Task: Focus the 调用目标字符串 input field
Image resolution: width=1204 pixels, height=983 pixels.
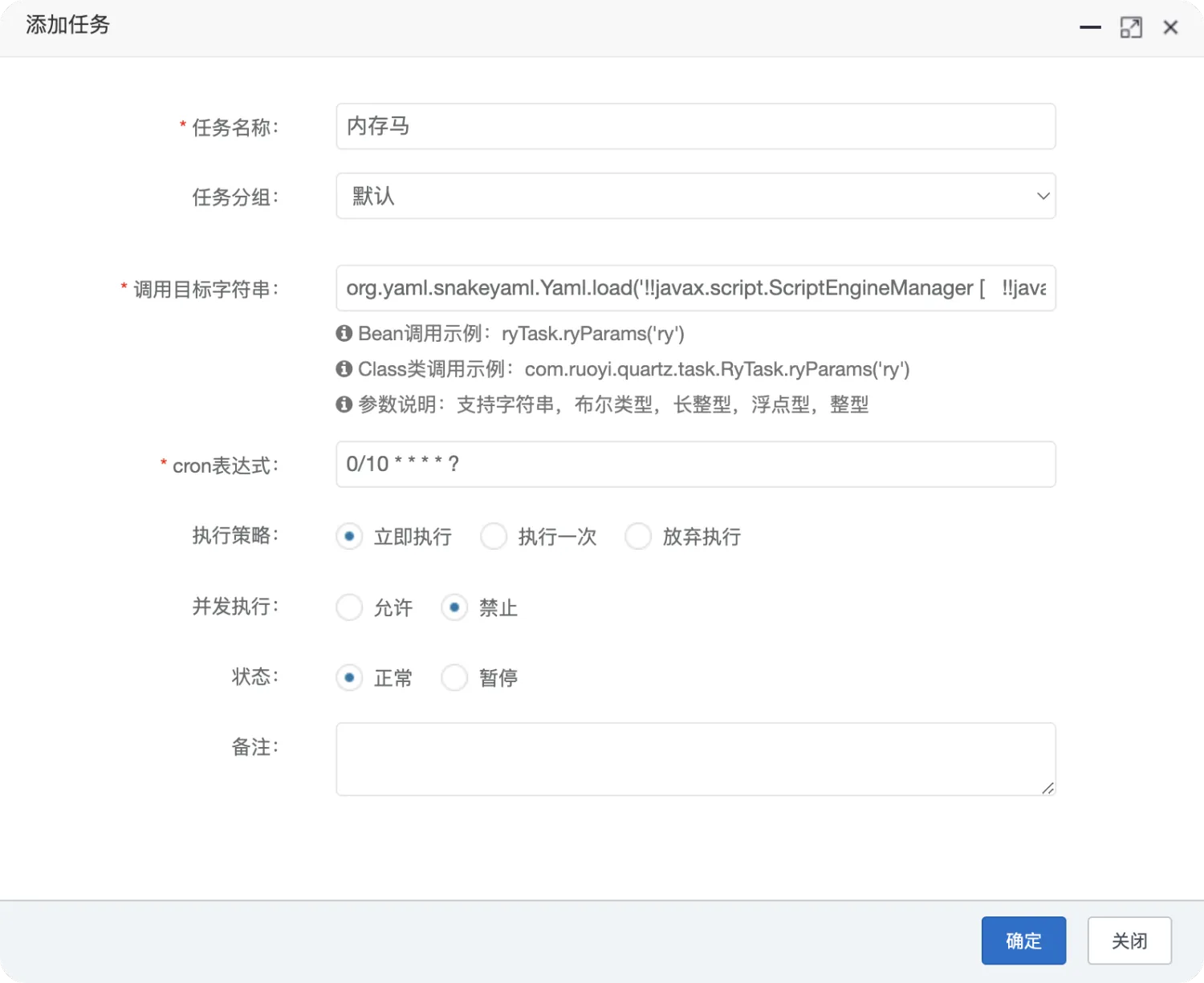Action: click(695, 288)
